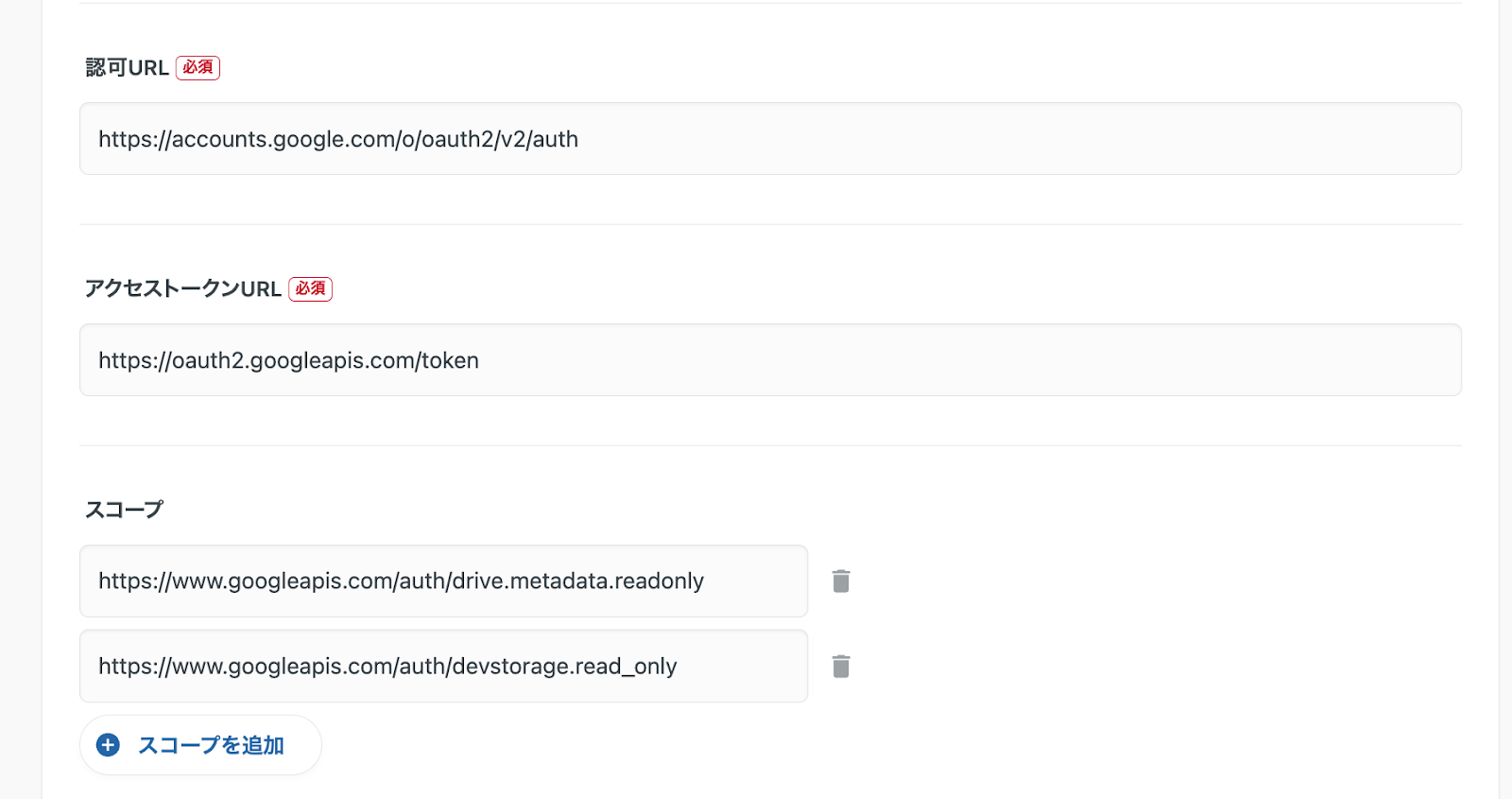Delete the drive.metadata.readonly scope via trash icon
Screen dimensions: 1512x799
pyautogui.click(x=841, y=581)
